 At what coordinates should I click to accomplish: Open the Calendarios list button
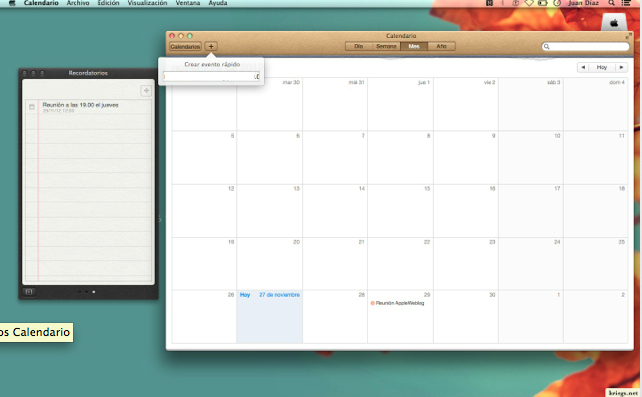point(185,46)
